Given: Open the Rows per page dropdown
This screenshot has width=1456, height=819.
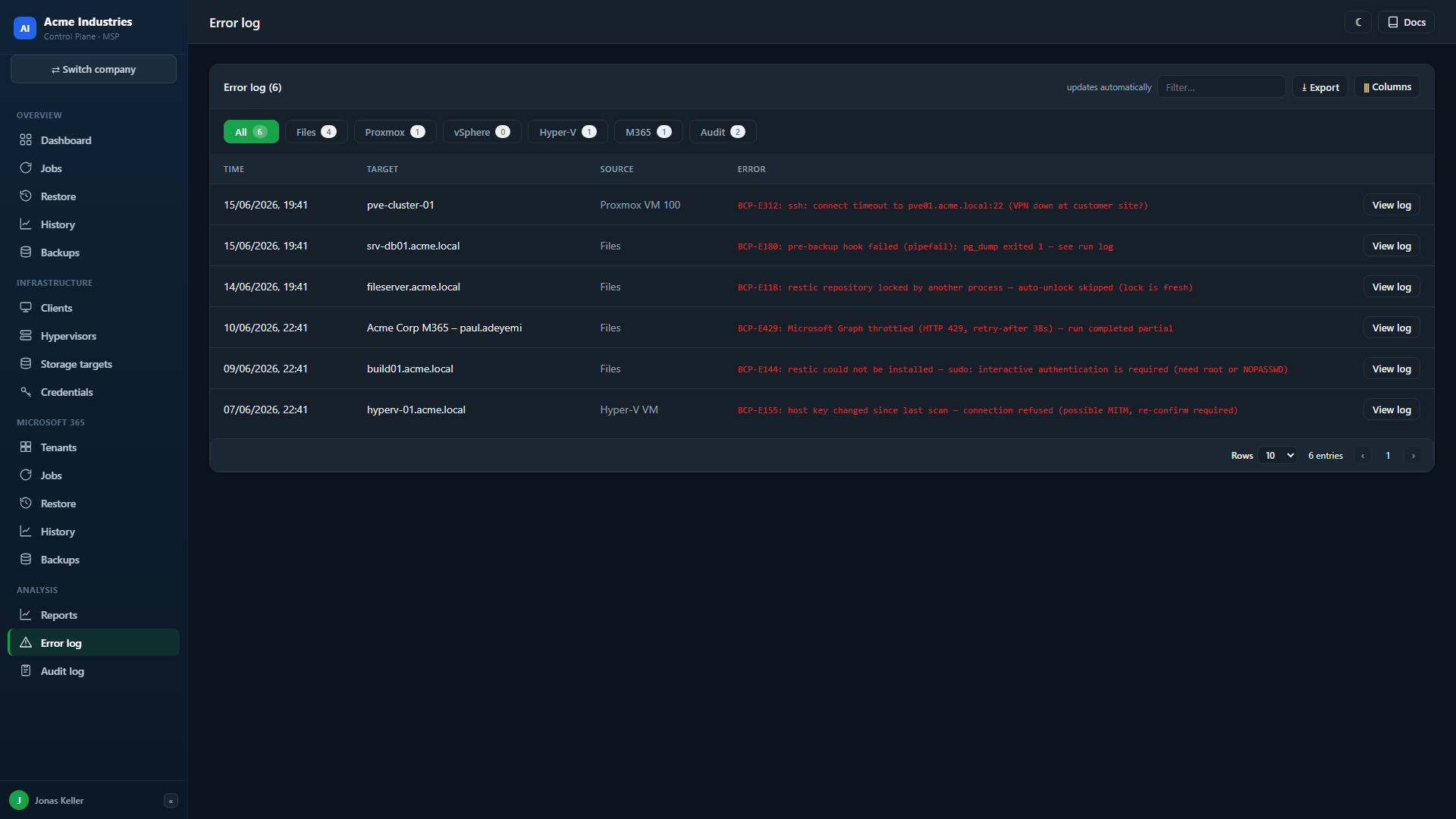Looking at the screenshot, I should (1278, 456).
